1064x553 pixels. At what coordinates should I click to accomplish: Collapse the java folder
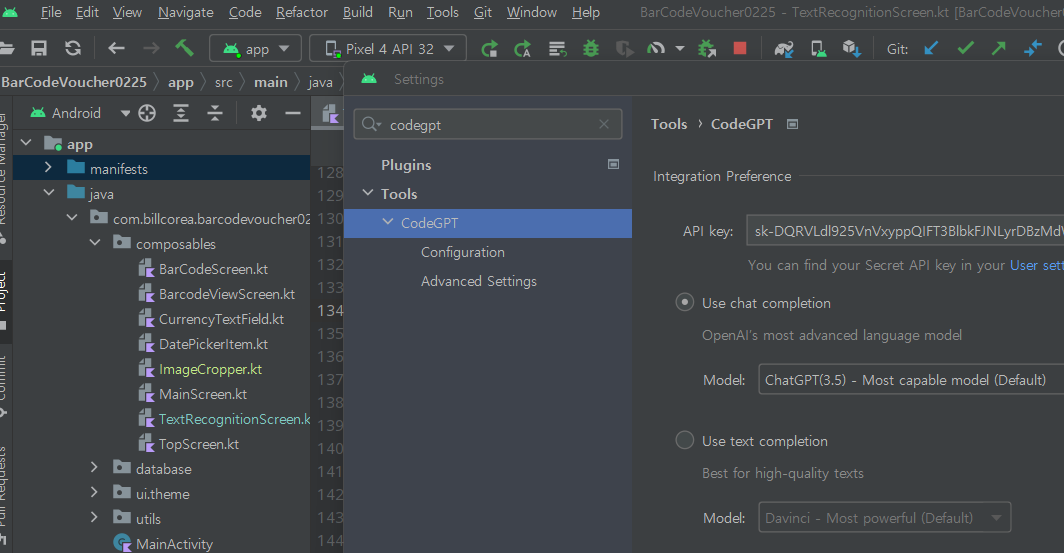(49, 193)
